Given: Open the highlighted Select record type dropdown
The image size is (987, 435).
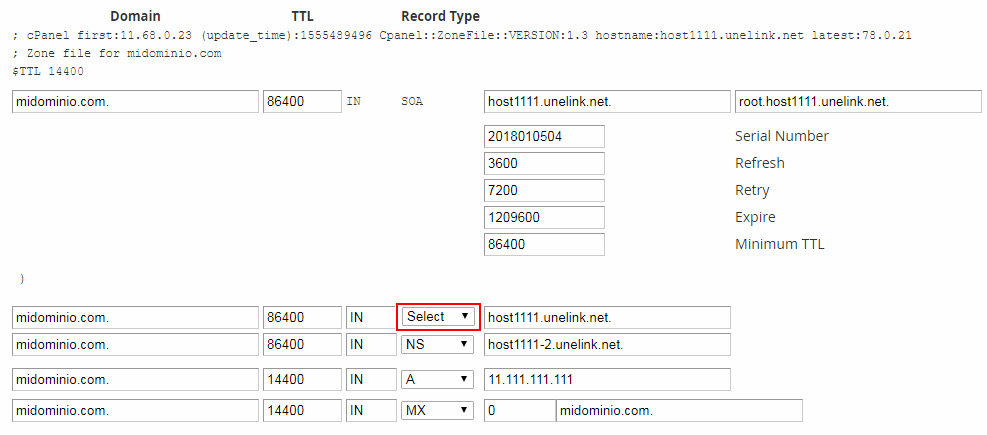Looking at the screenshot, I should (438, 317).
